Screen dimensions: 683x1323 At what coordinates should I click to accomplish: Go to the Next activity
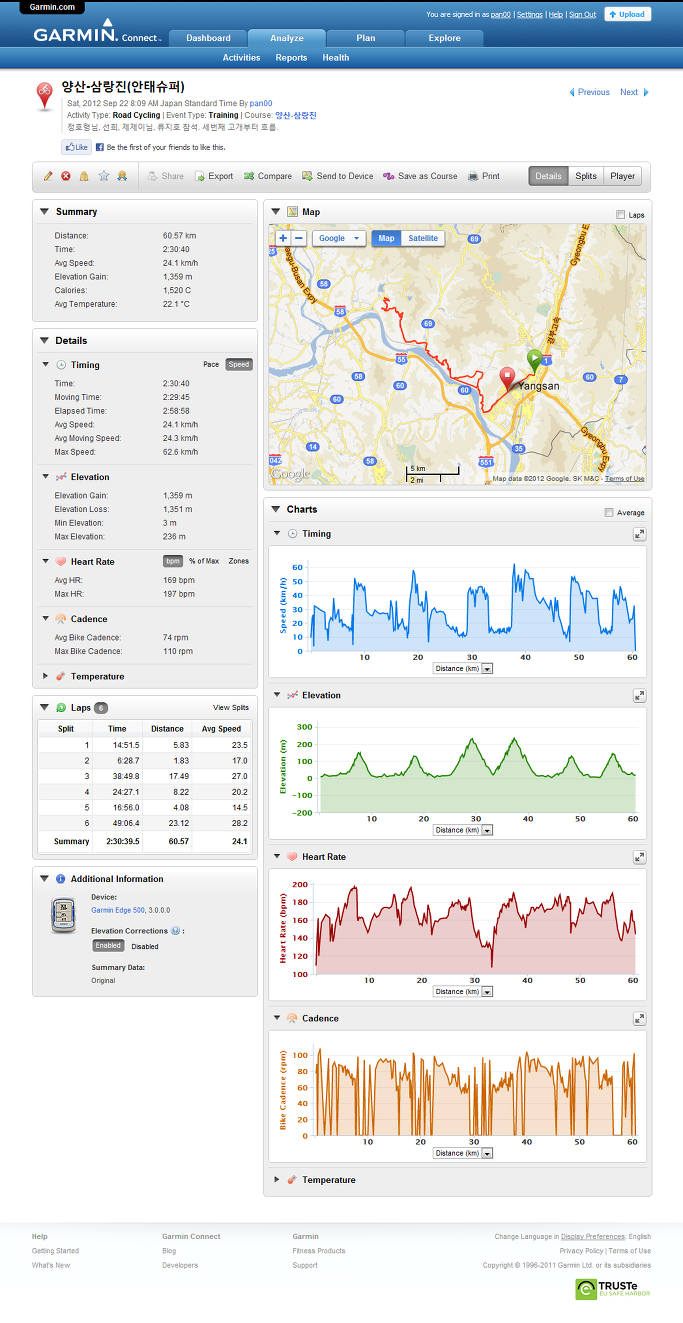[x=634, y=92]
